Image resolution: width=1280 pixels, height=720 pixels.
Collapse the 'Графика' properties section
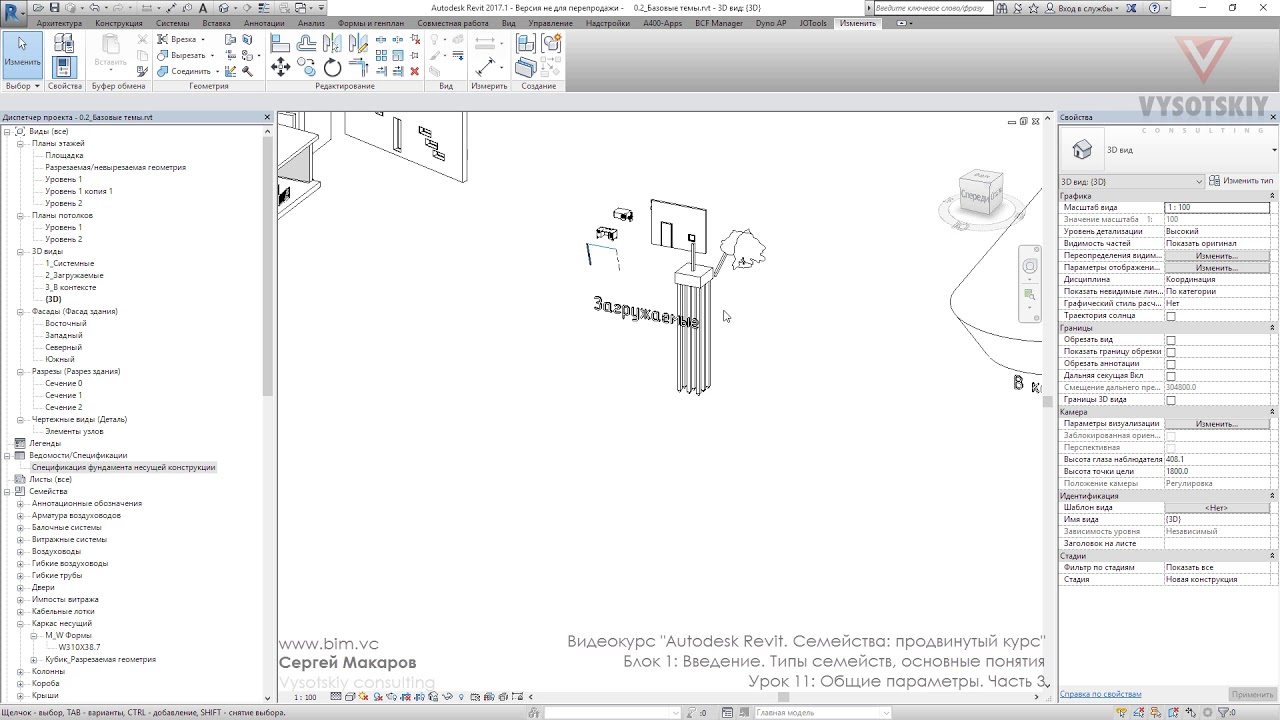[1273, 196]
